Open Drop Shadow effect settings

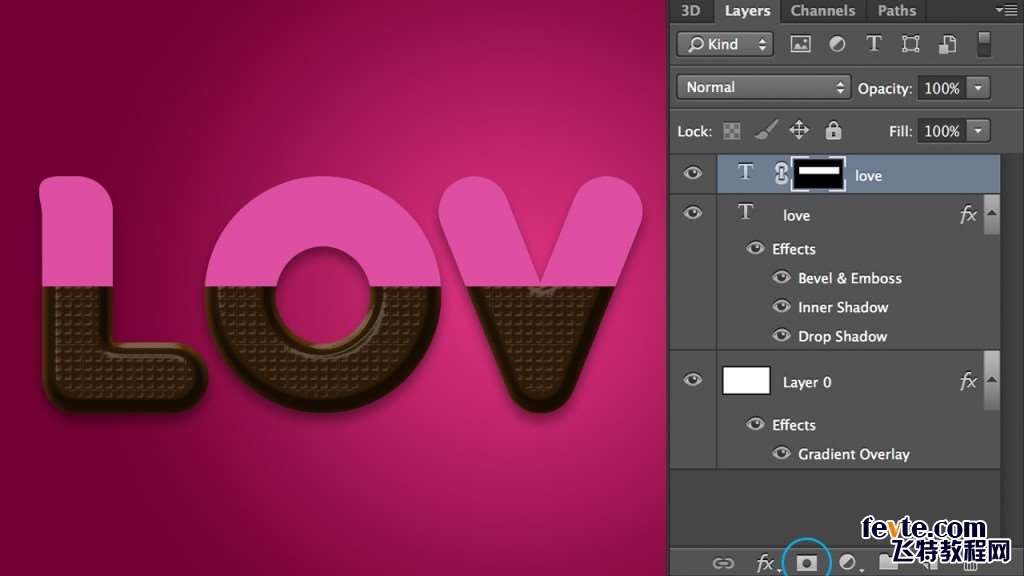click(842, 337)
